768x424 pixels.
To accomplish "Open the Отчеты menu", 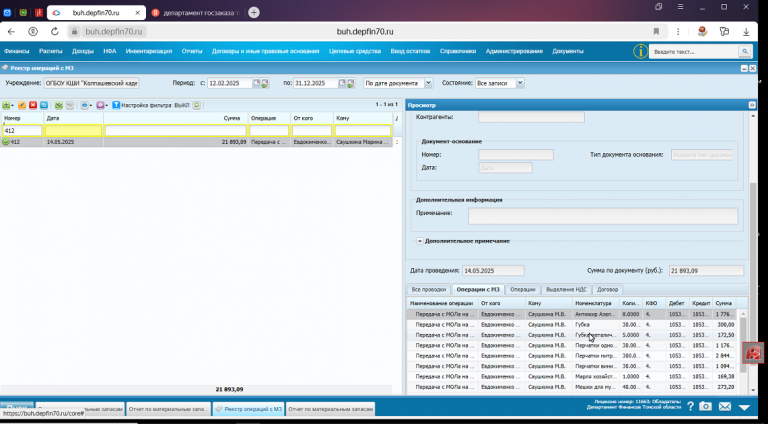I will tap(192, 51).
